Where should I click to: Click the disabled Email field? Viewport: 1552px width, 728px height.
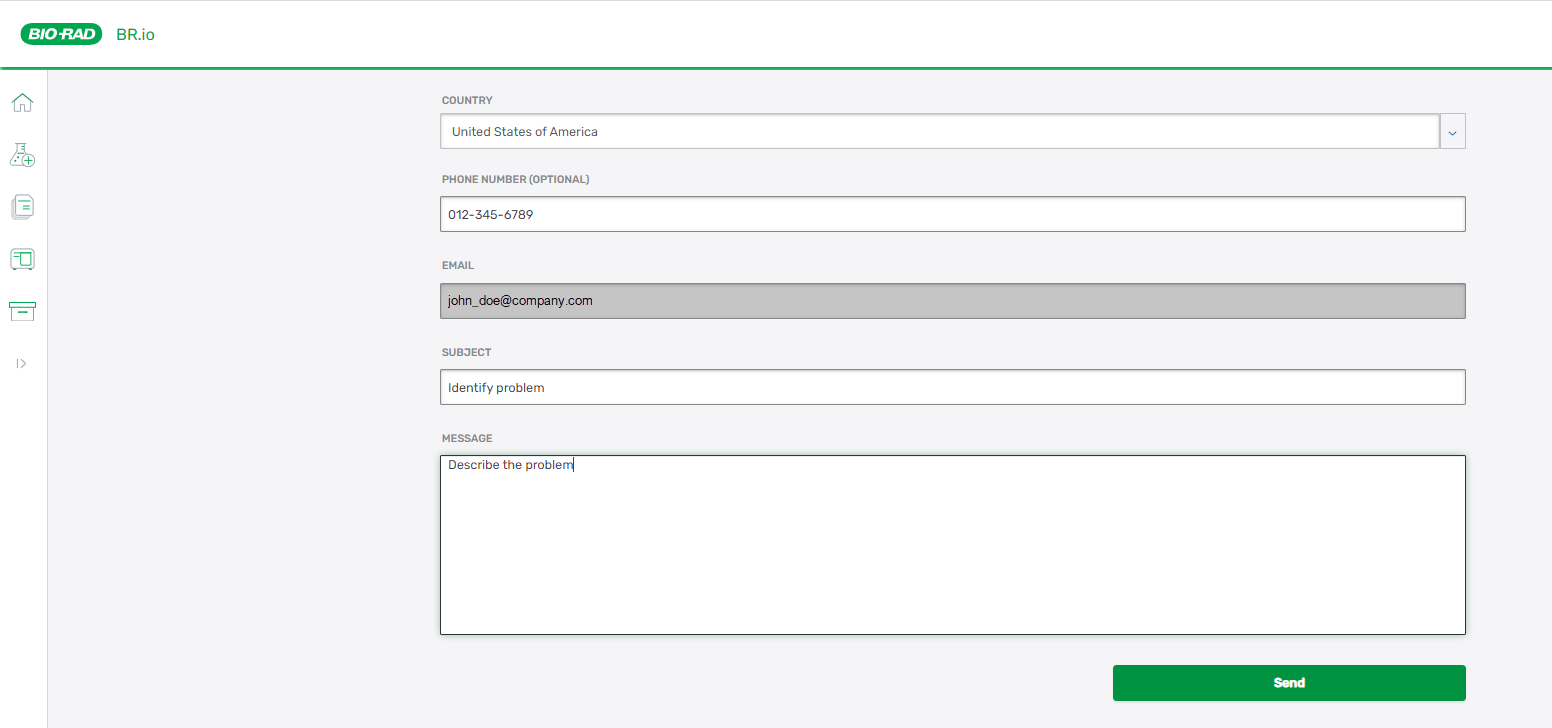953,301
